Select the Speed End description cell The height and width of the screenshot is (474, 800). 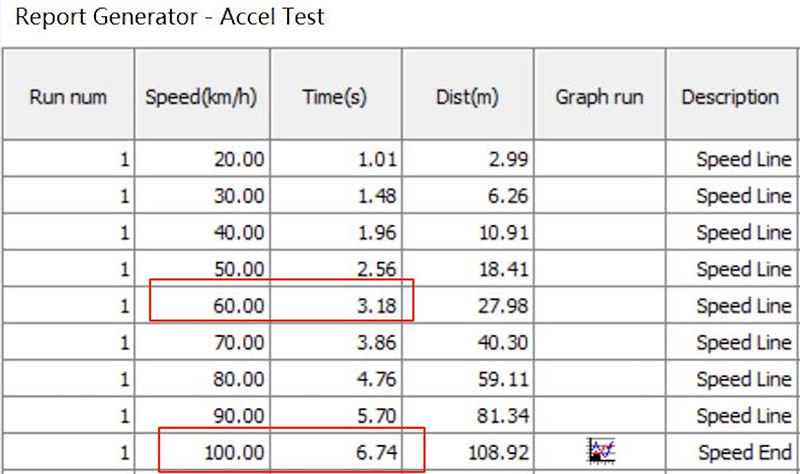click(x=732, y=452)
